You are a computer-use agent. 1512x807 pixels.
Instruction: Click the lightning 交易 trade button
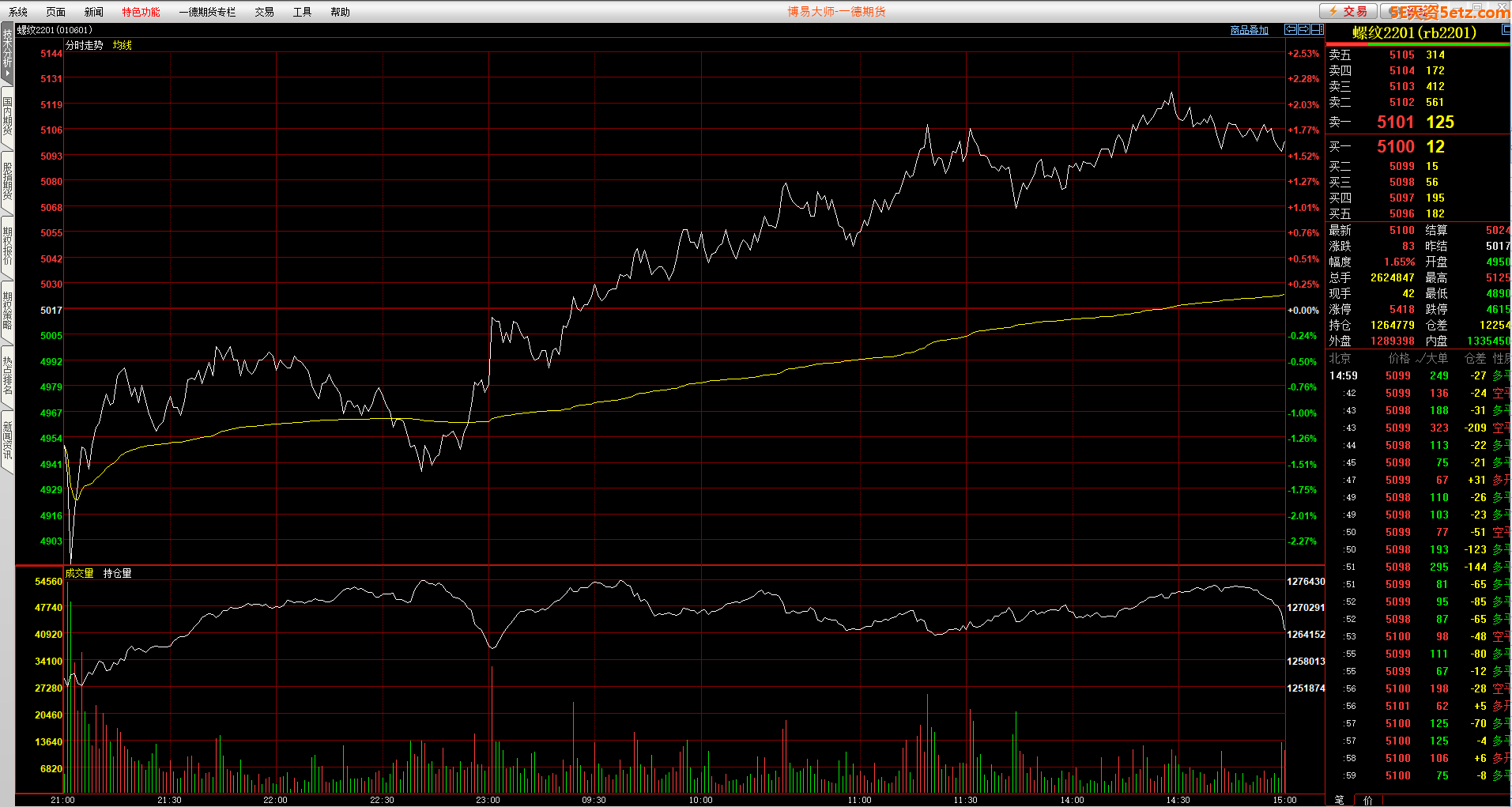(1348, 11)
